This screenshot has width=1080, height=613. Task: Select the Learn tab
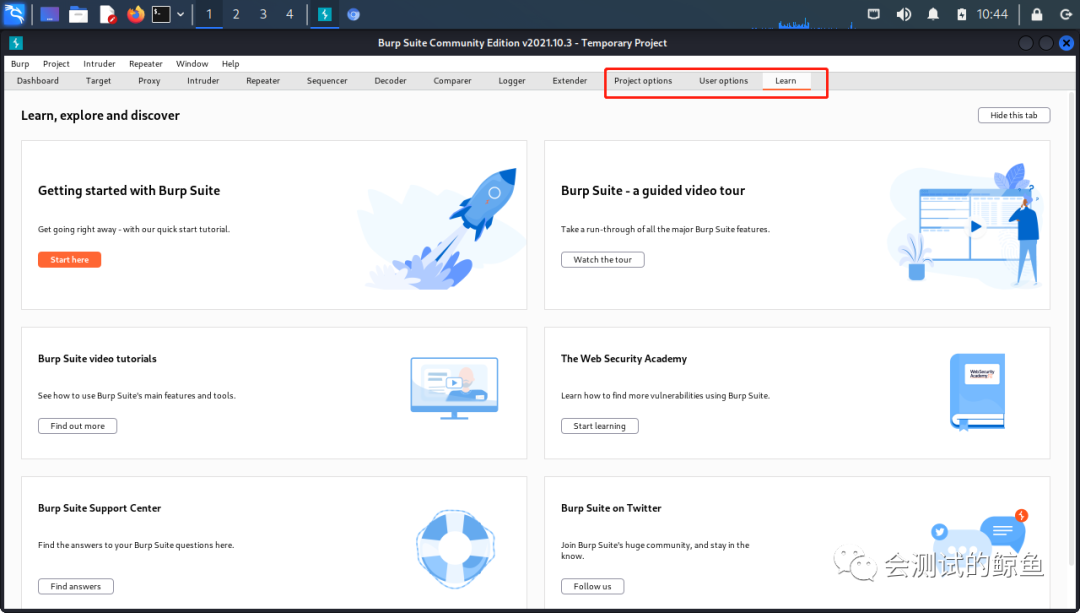click(786, 81)
